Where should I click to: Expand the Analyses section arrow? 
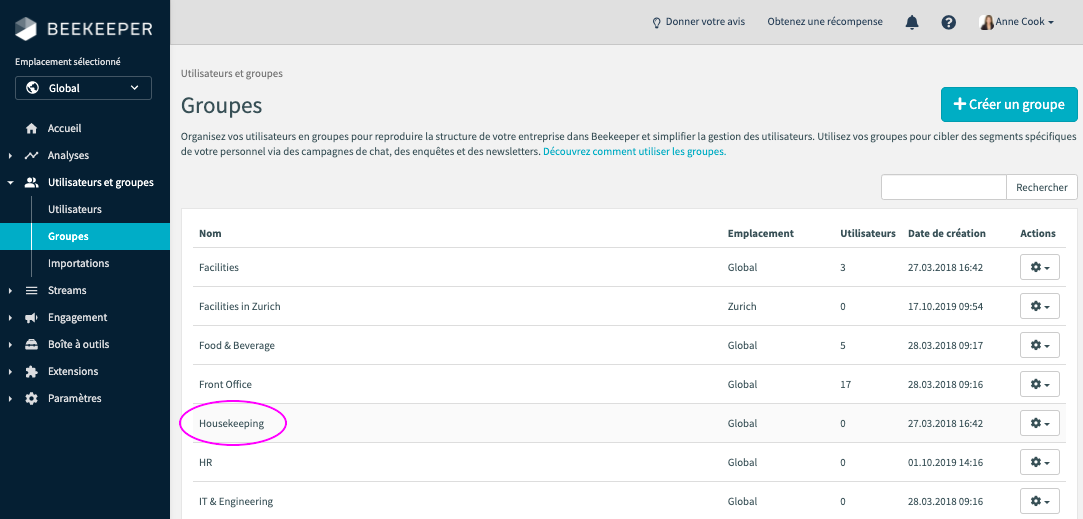point(10,156)
